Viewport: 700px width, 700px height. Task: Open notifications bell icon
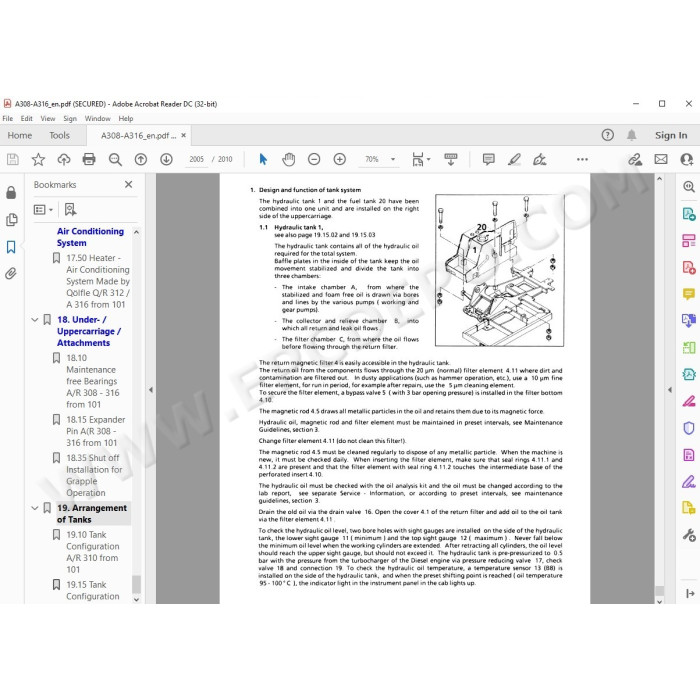coord(632,135)
